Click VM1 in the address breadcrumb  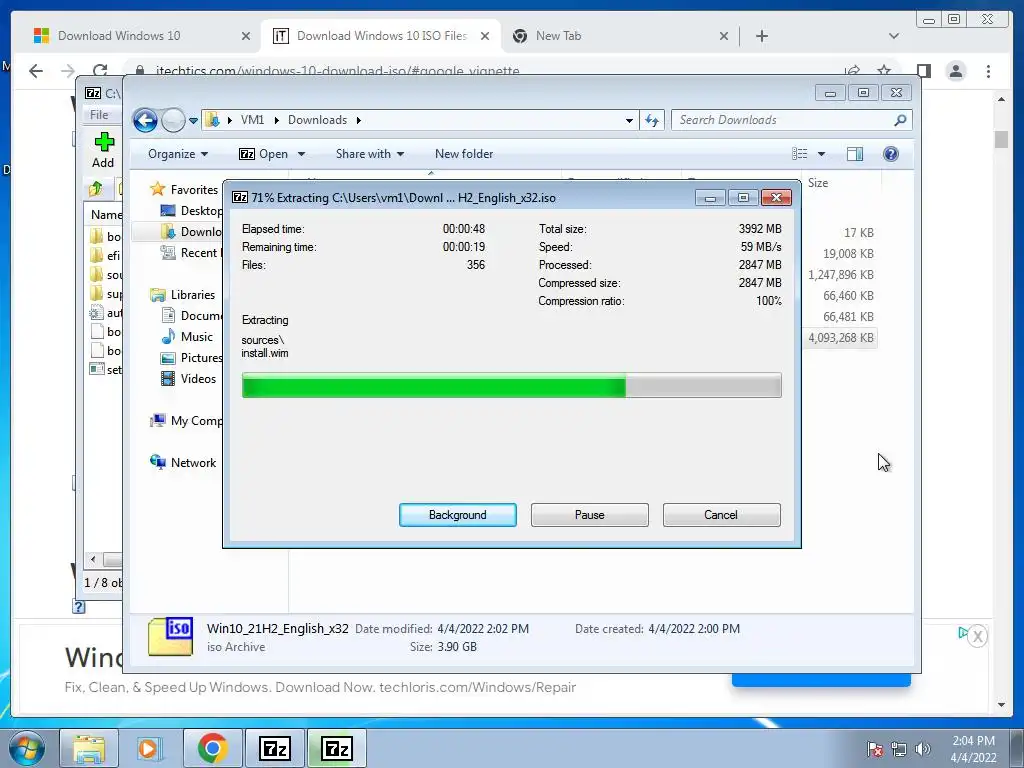[252, 120]
